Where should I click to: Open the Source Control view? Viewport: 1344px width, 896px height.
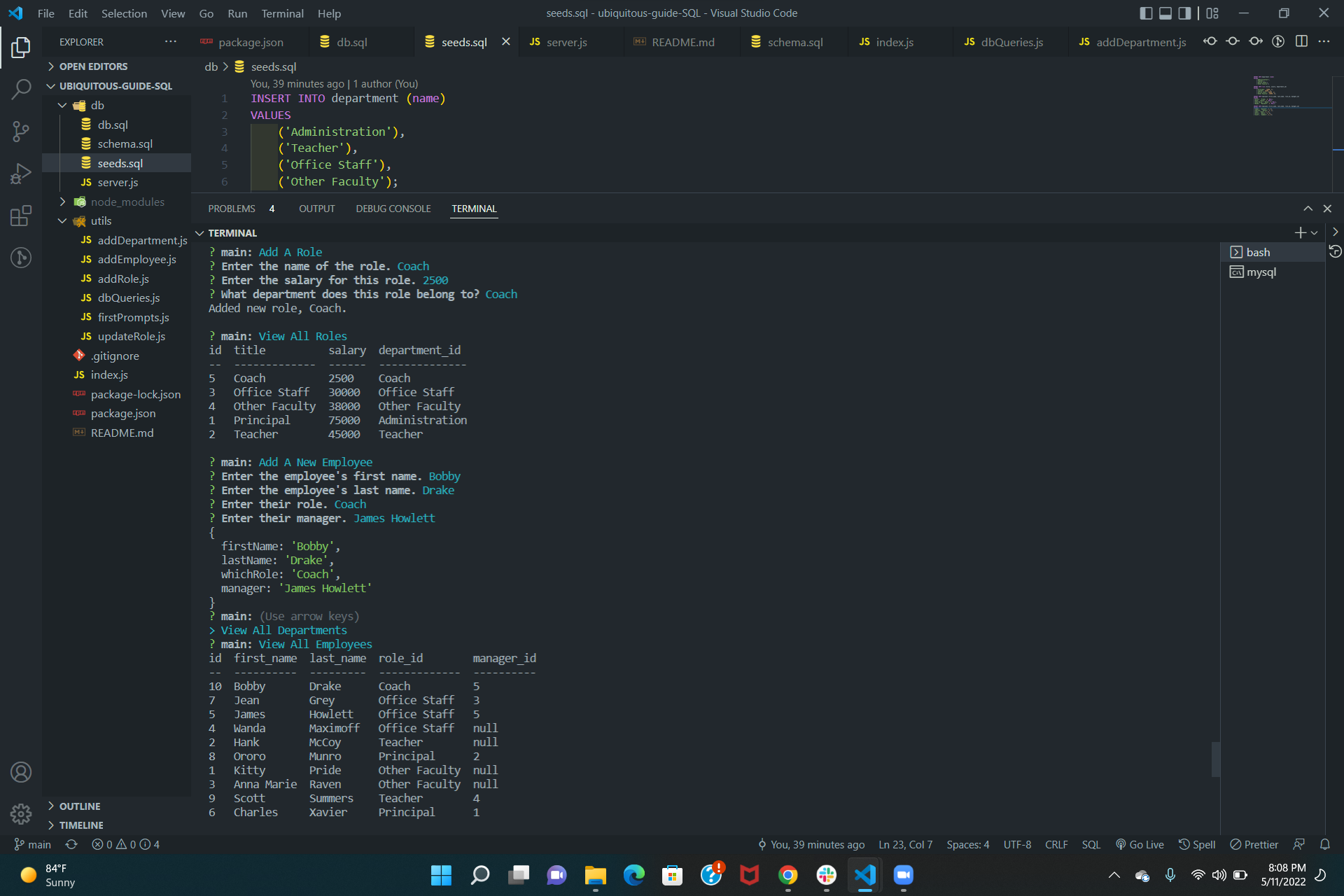pyautogui.click(x=21, y=132)
